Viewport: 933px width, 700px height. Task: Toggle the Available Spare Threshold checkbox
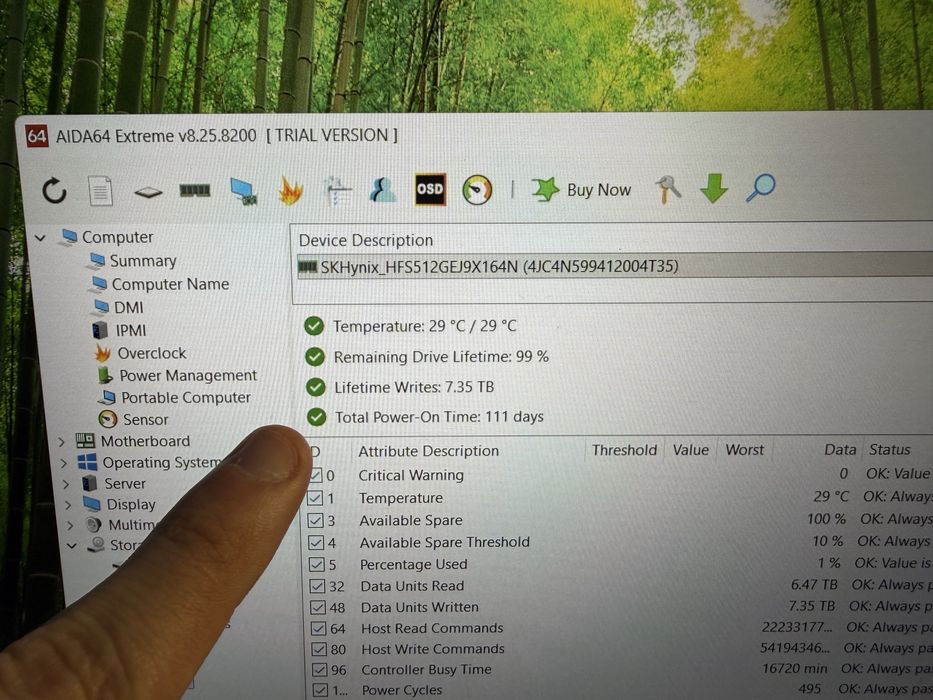317,543
